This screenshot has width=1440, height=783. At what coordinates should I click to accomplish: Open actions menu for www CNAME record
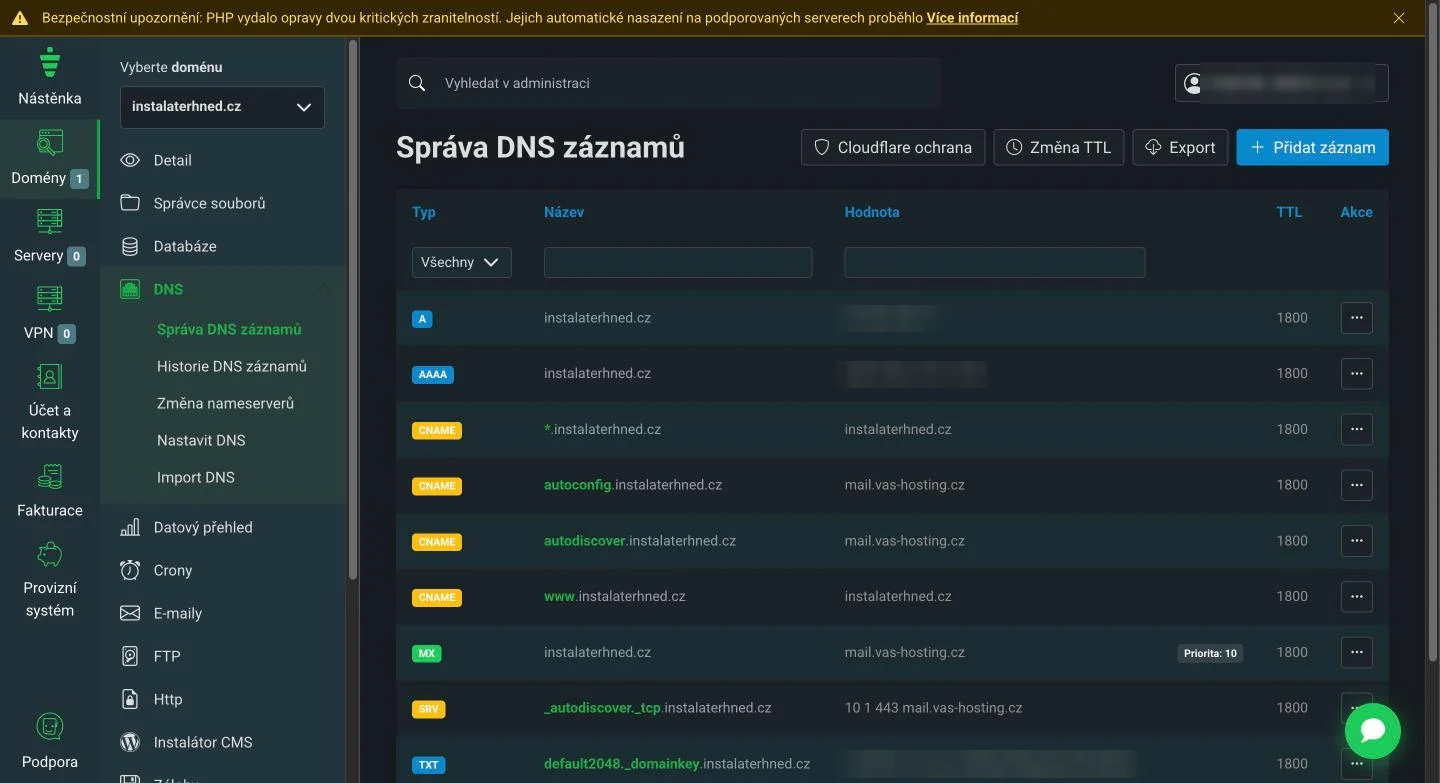(x=1356, y=597)
